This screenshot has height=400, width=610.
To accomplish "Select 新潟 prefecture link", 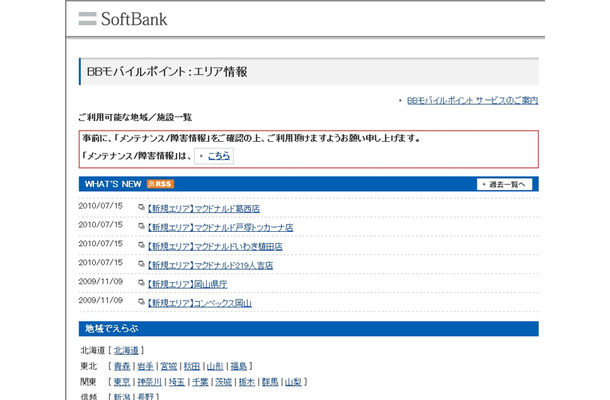I will [x=122, y=396].
